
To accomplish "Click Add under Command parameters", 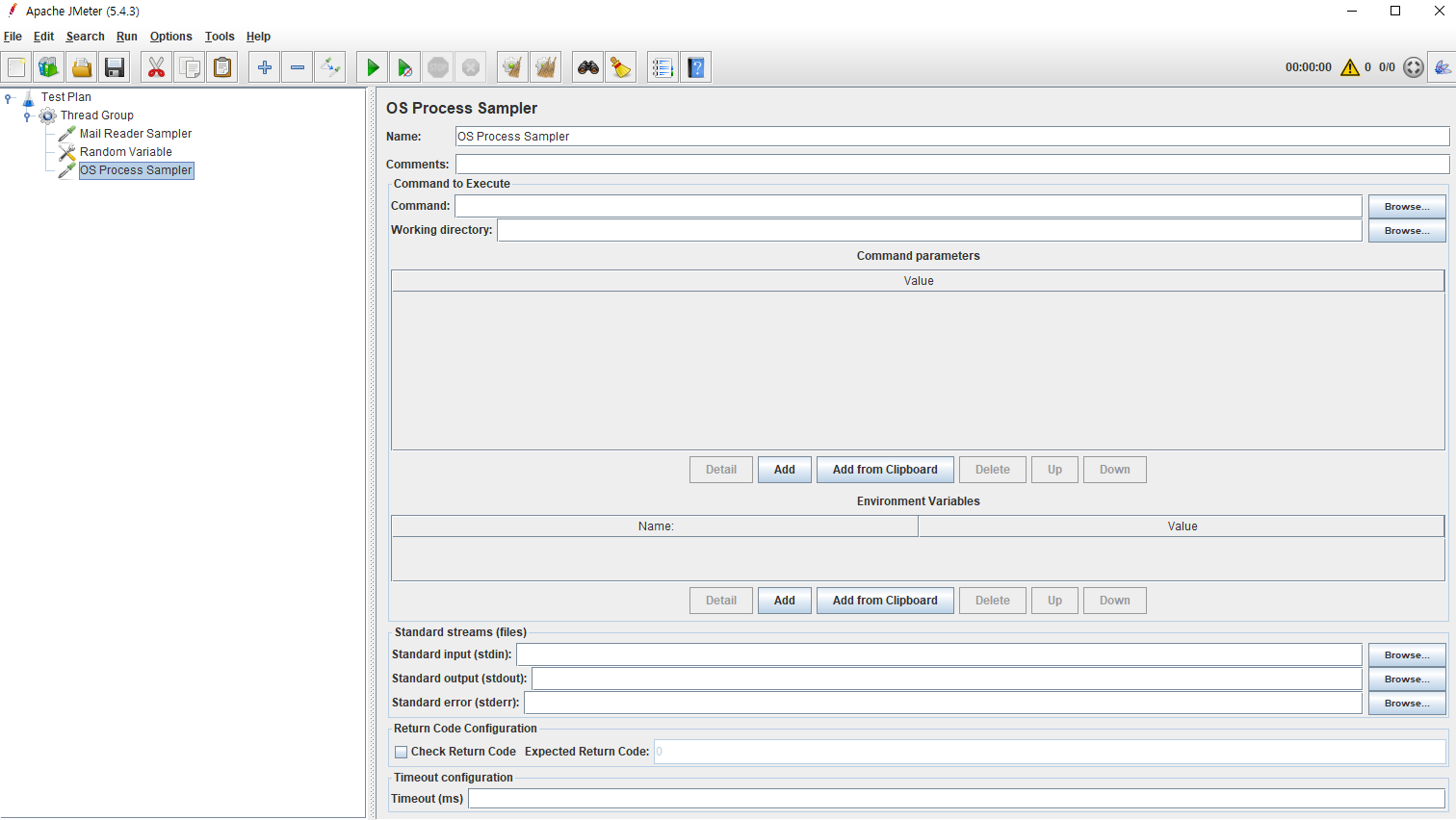I will tap(785, 470).
